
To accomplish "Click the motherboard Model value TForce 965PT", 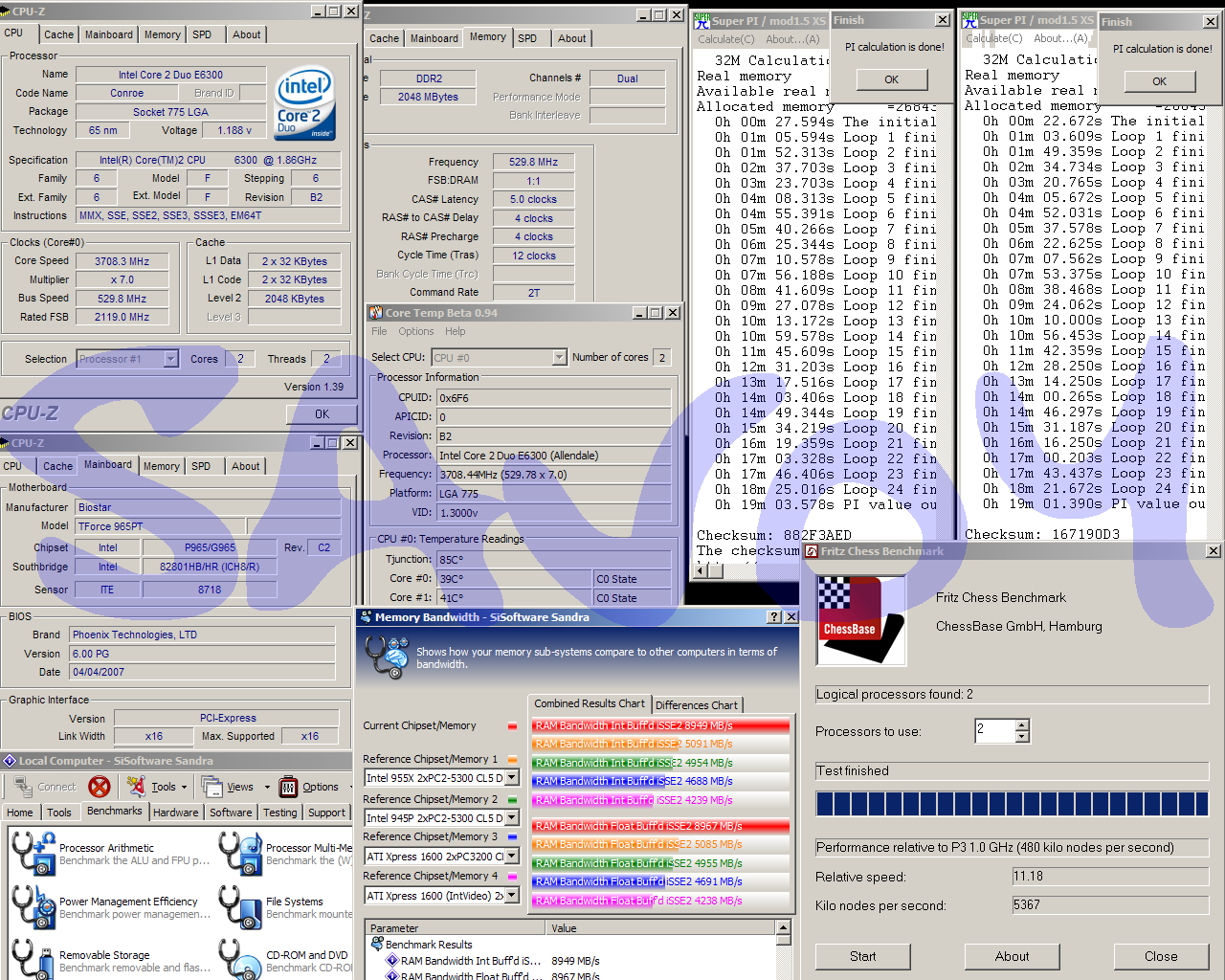I will [161, 526].
